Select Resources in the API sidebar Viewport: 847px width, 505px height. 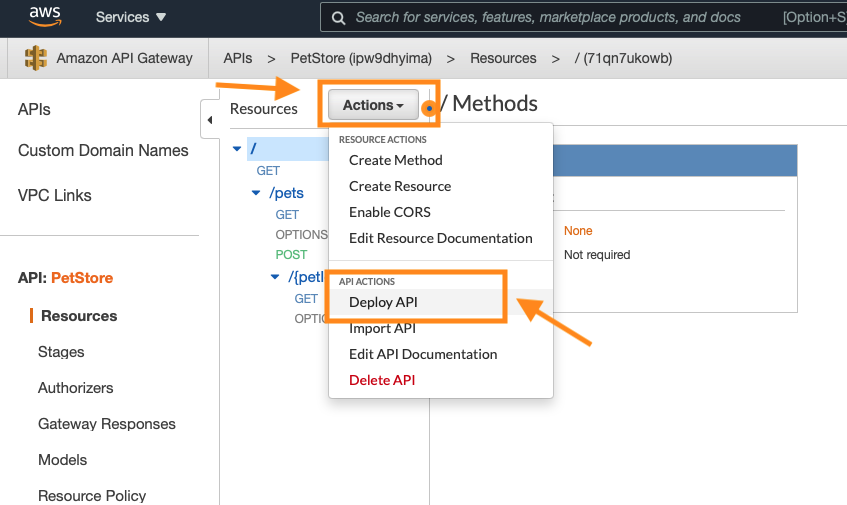point(79,315)
